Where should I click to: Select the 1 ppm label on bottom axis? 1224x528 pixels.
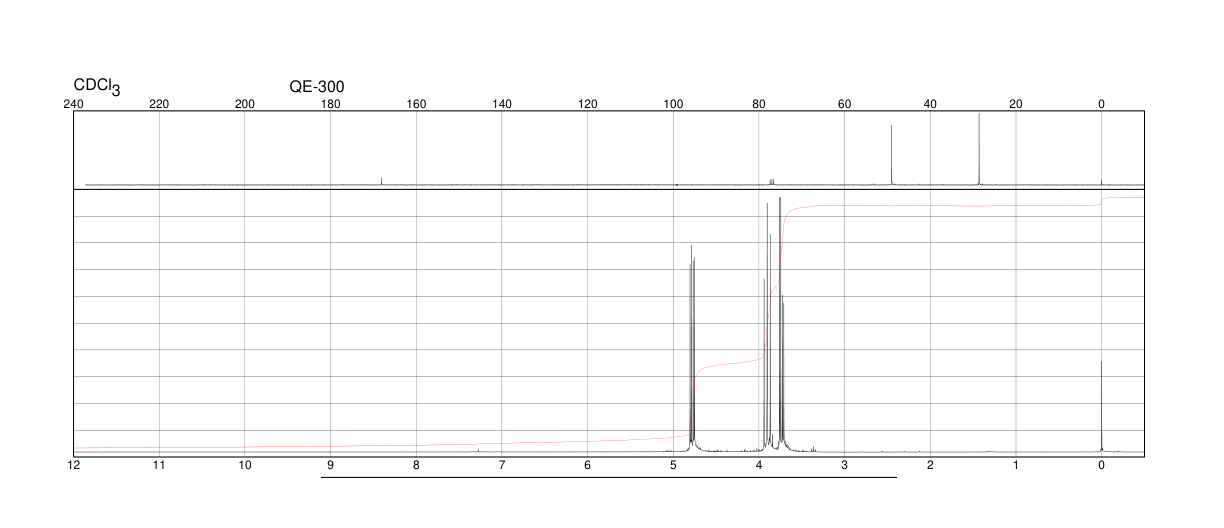click(1016, 465)
